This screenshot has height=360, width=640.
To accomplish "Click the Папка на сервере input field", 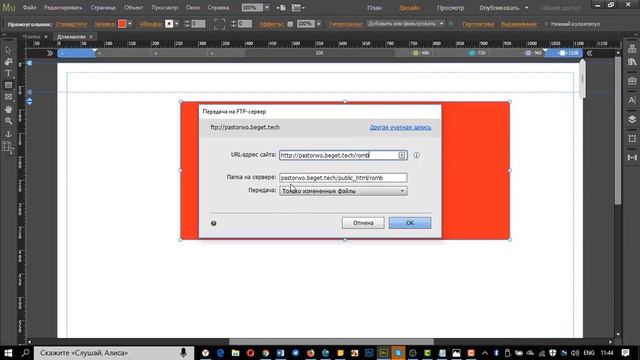I will click(343, 178).
